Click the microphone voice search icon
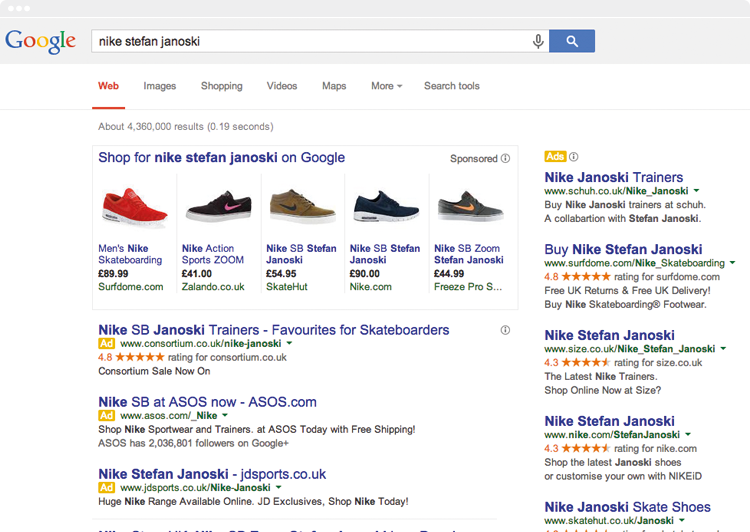Screen dimensions: 750x532 [x=538, y=41]
